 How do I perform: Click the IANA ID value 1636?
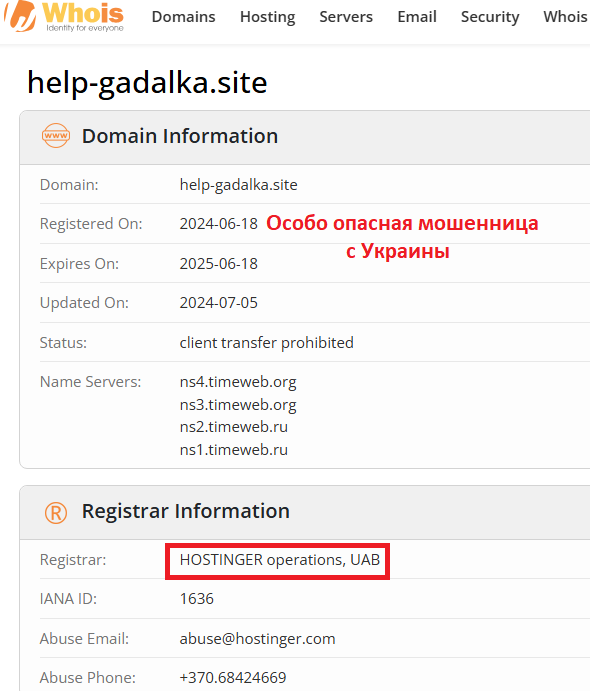(197, 599)
